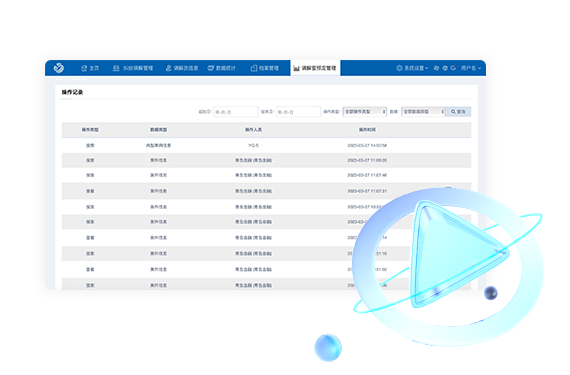Click the end date input field

pyautogui.click(x=298, y=112)
